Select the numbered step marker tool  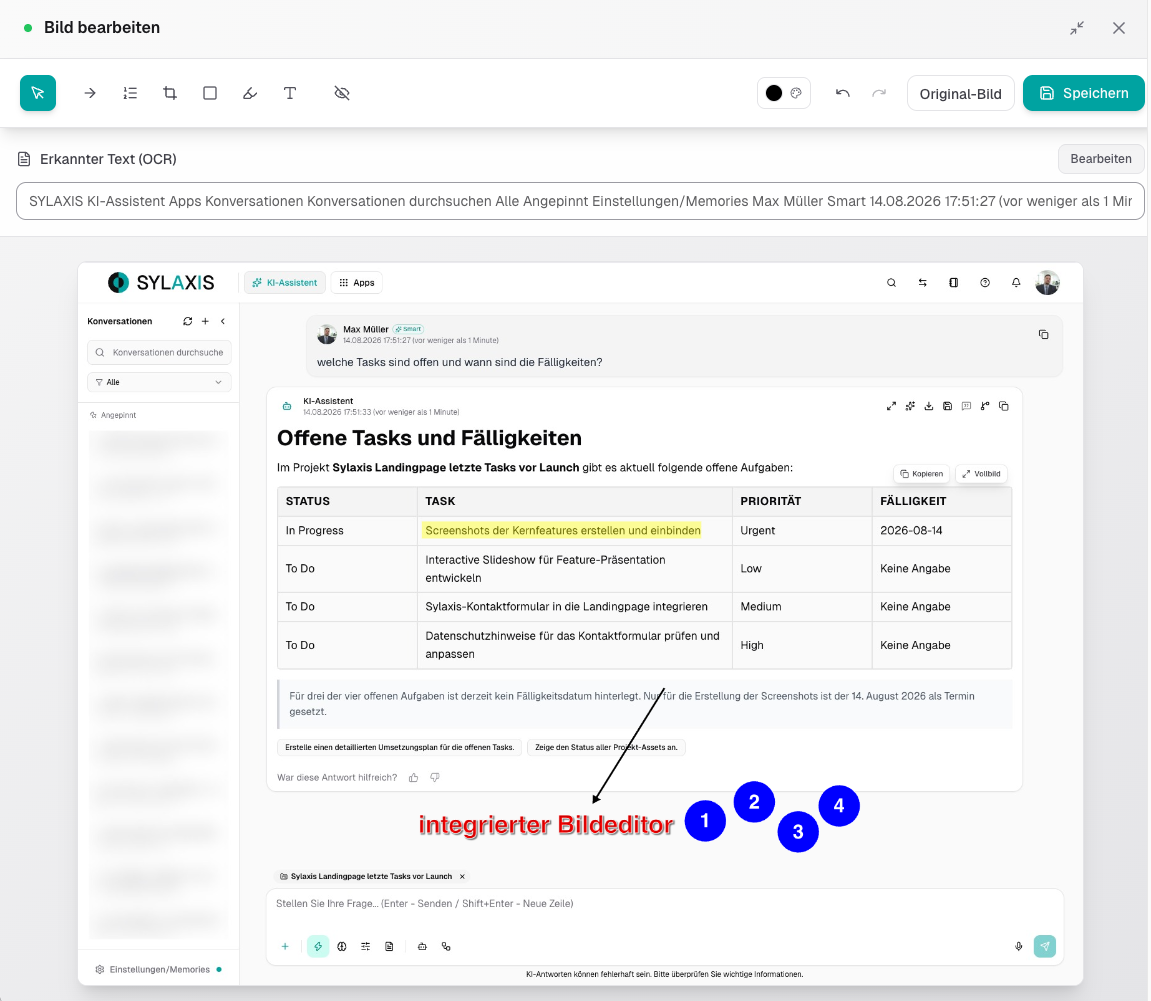(130, 93)
